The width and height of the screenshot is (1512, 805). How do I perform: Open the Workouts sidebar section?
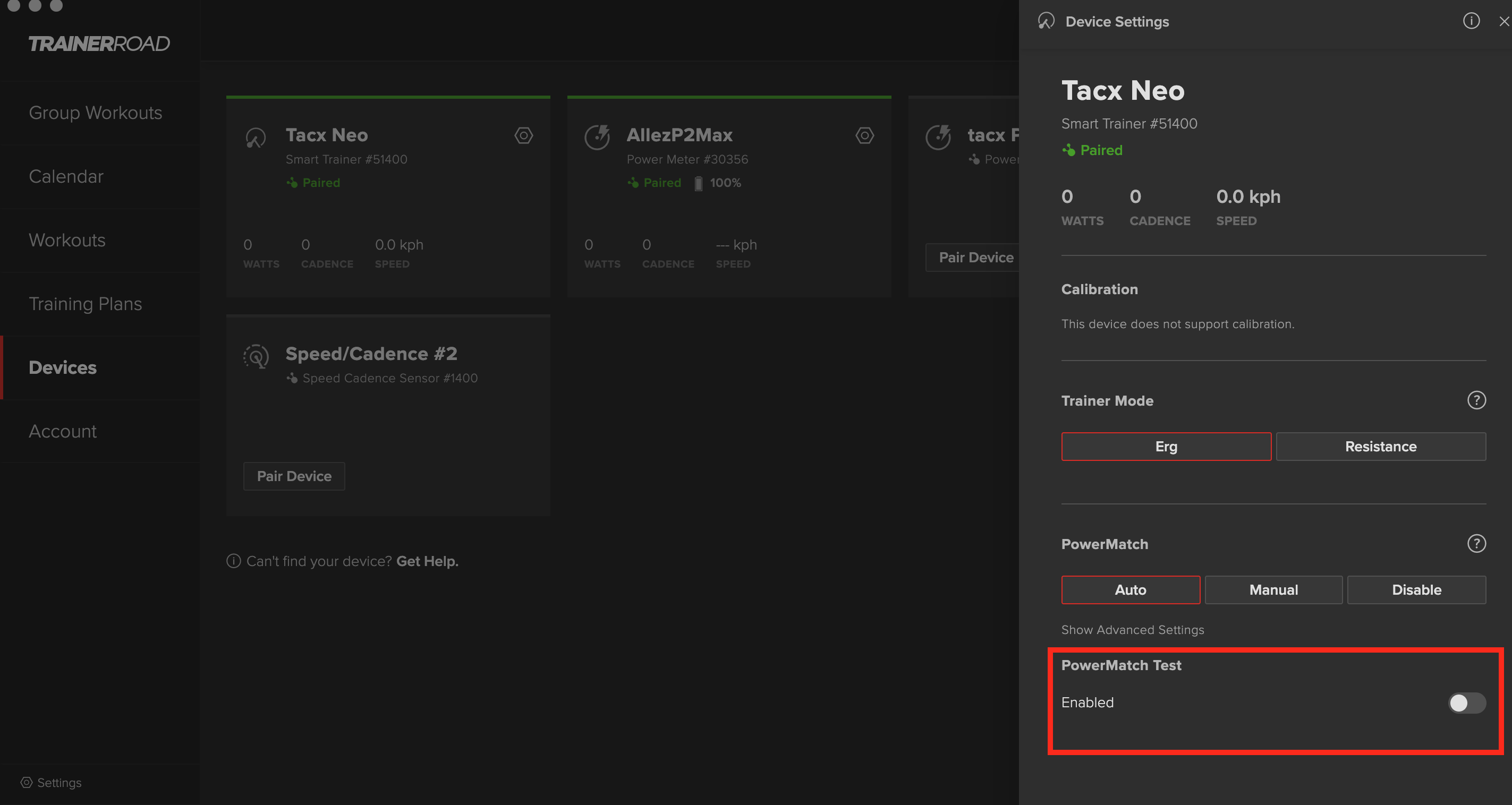point(67,240)
